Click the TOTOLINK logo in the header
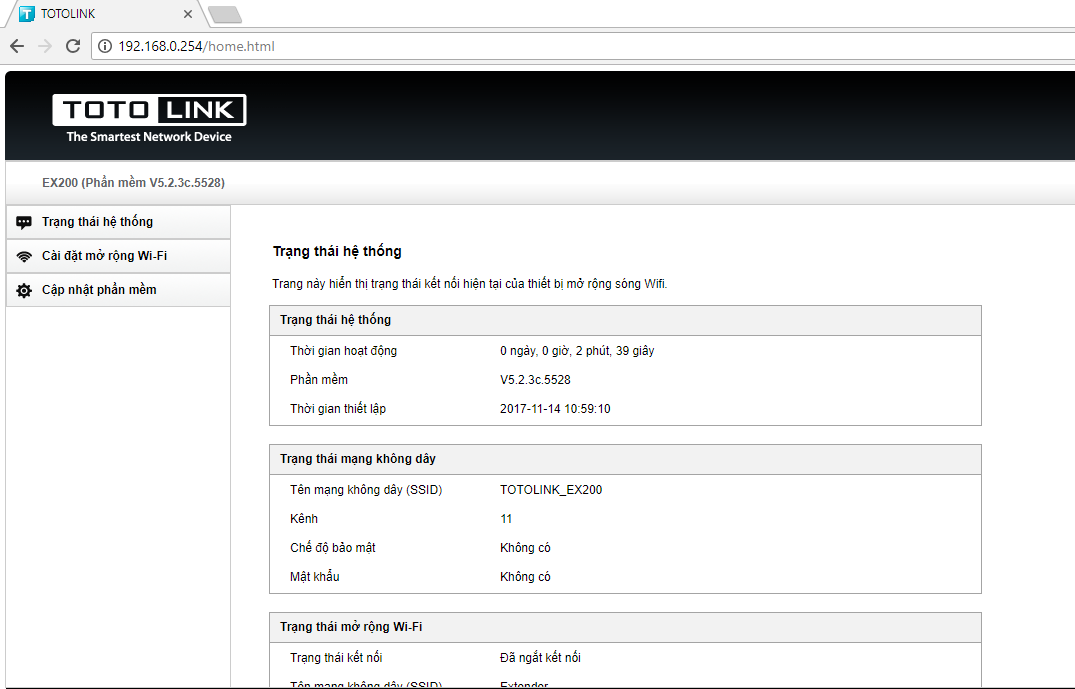The height and width of the screenshot is (689, 1075). click(149, 118)
